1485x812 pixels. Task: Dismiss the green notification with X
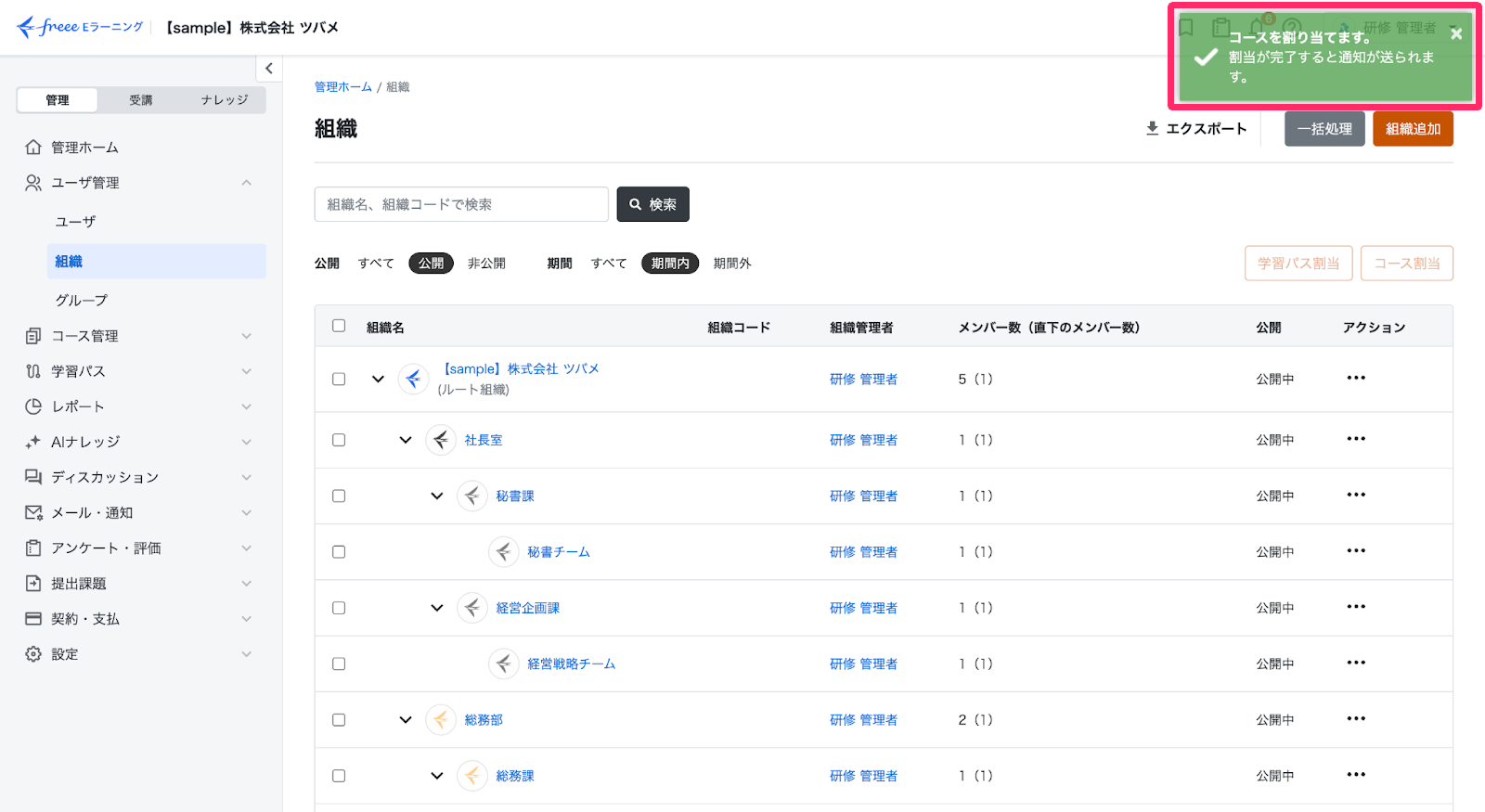pyautogui.click(x=1456, y=34)
